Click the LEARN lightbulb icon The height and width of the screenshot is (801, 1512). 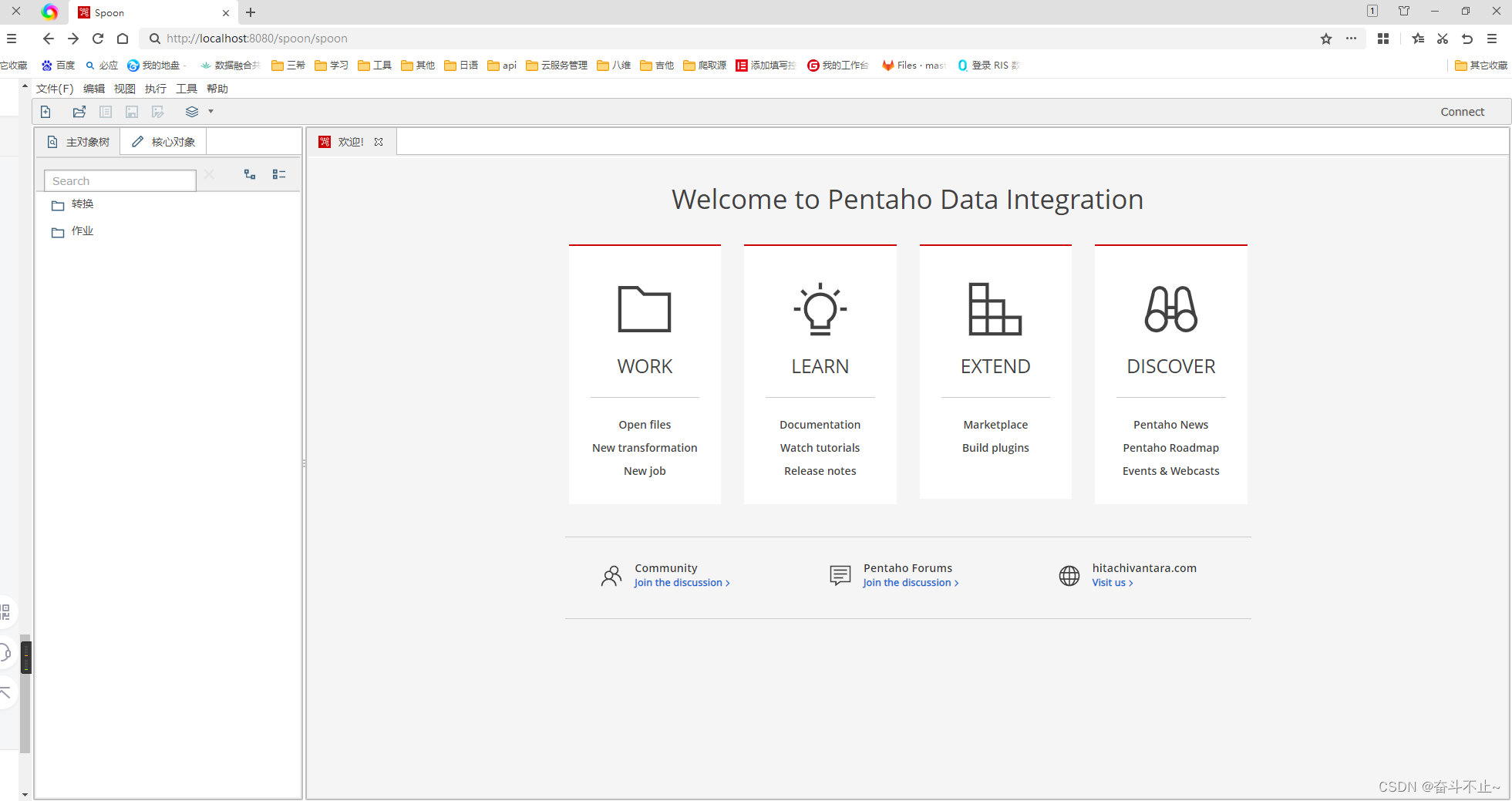(820, 309)
